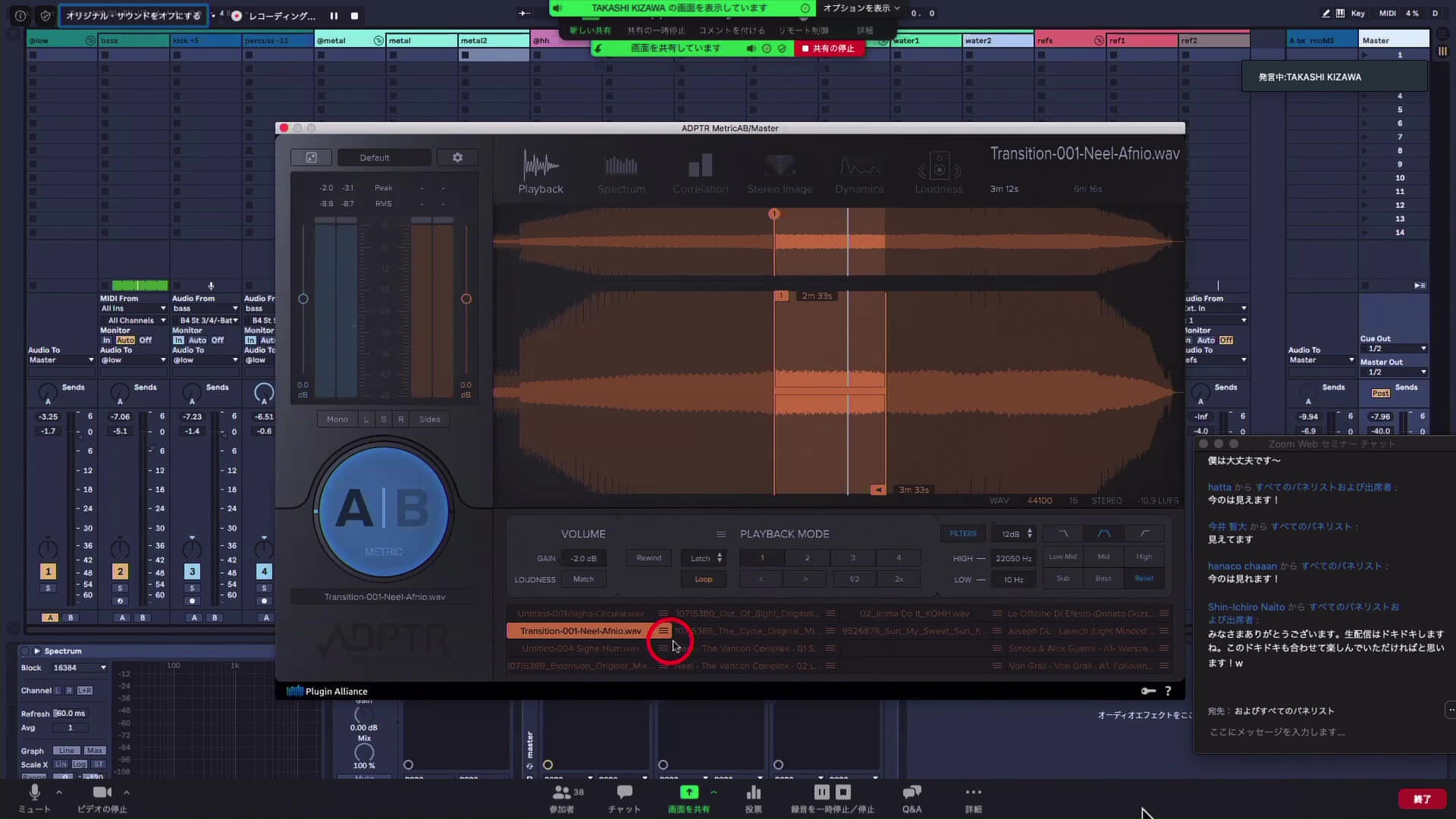Show the Stereo Image view
The width and height of the screenshot is (1456, 819).
click(780, 172)
